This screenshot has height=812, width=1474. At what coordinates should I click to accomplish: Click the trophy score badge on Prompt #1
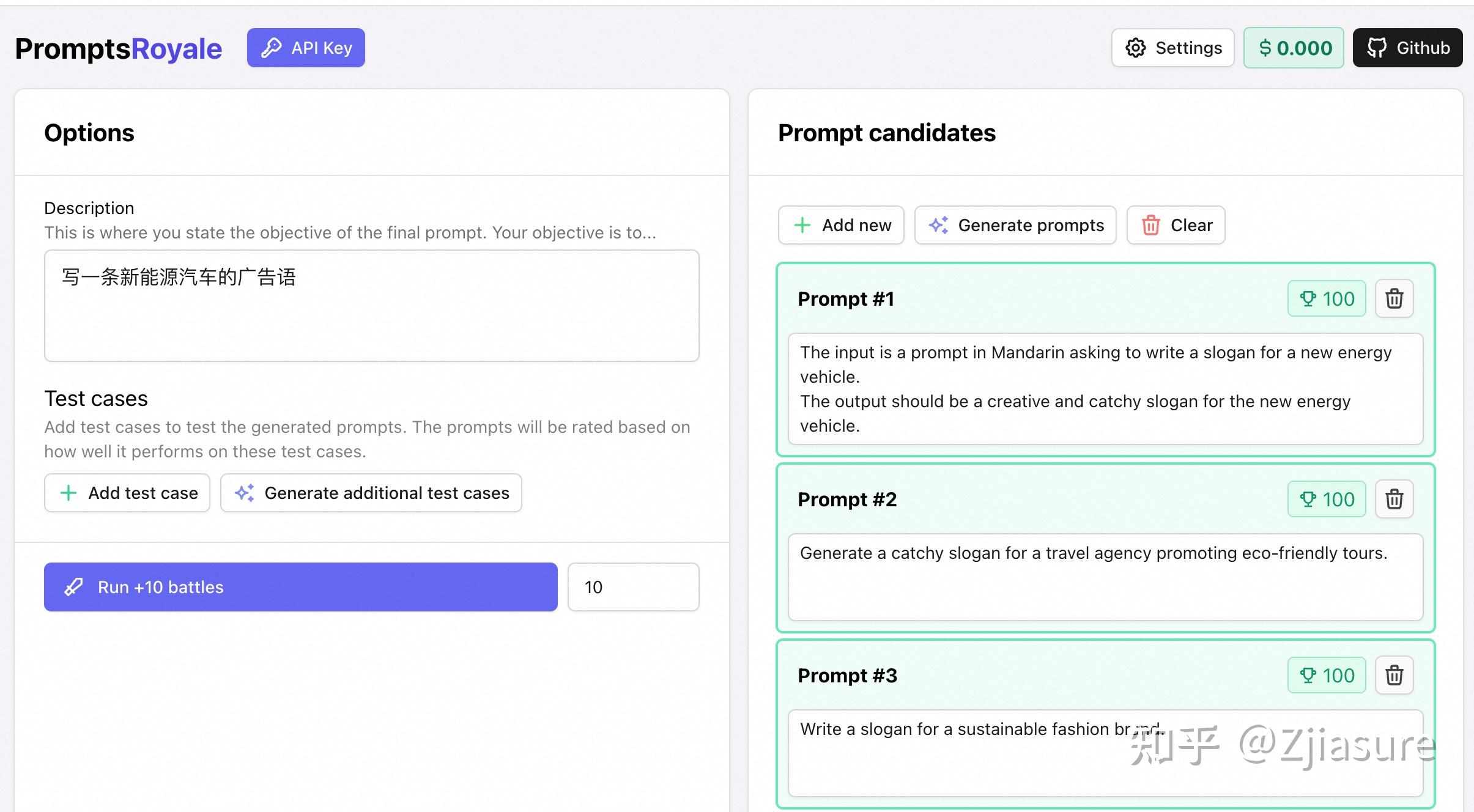click(1326, 299)
